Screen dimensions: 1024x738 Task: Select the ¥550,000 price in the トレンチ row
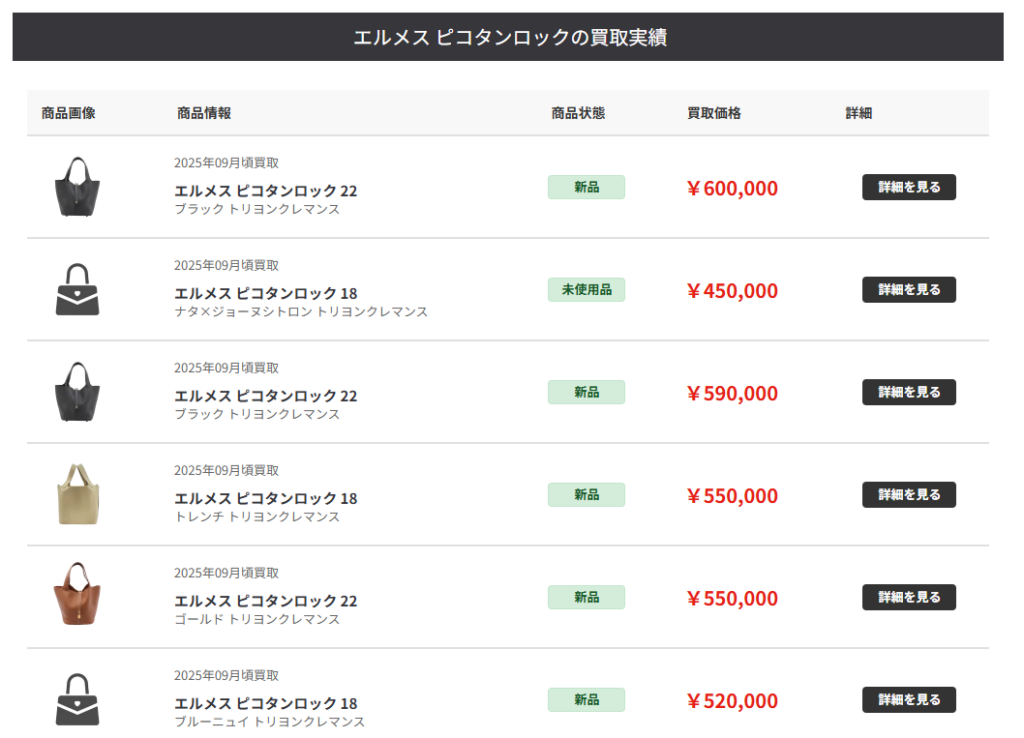(x=732, y=496)
